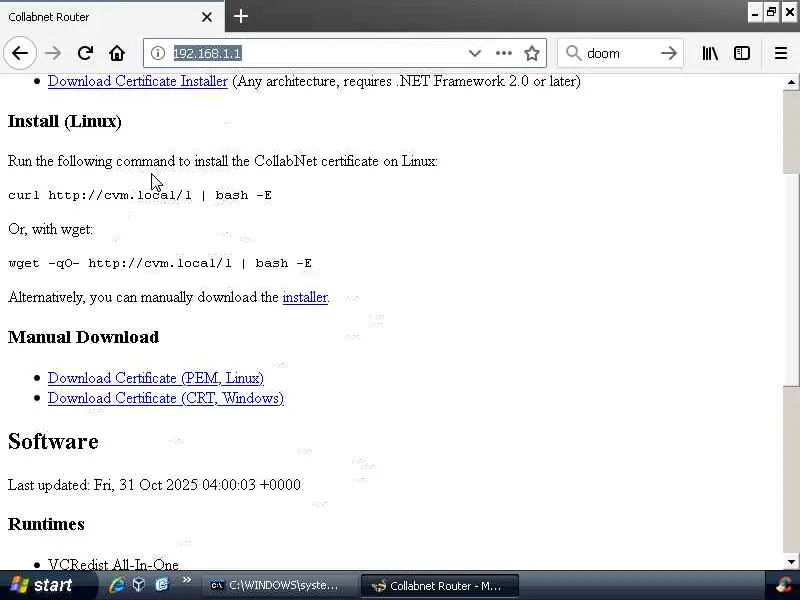Open the Firefox hamburger menu
This screenshot has width=800, height=600.
[781, 53]
